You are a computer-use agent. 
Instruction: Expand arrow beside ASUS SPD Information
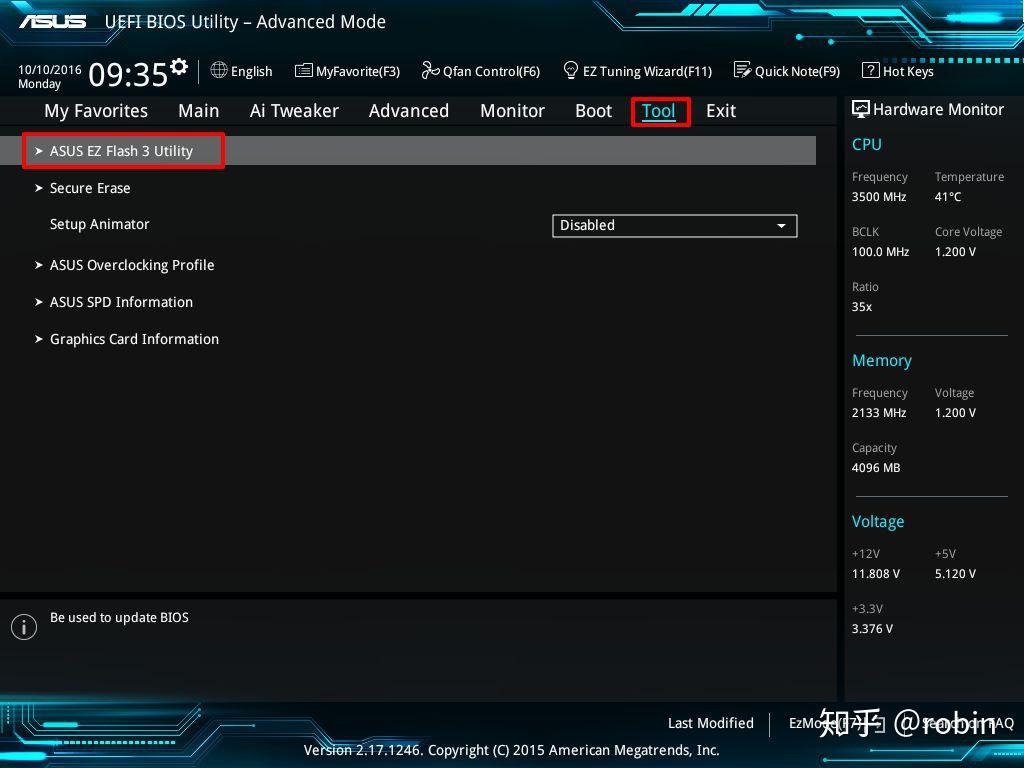tap(39, 302)
